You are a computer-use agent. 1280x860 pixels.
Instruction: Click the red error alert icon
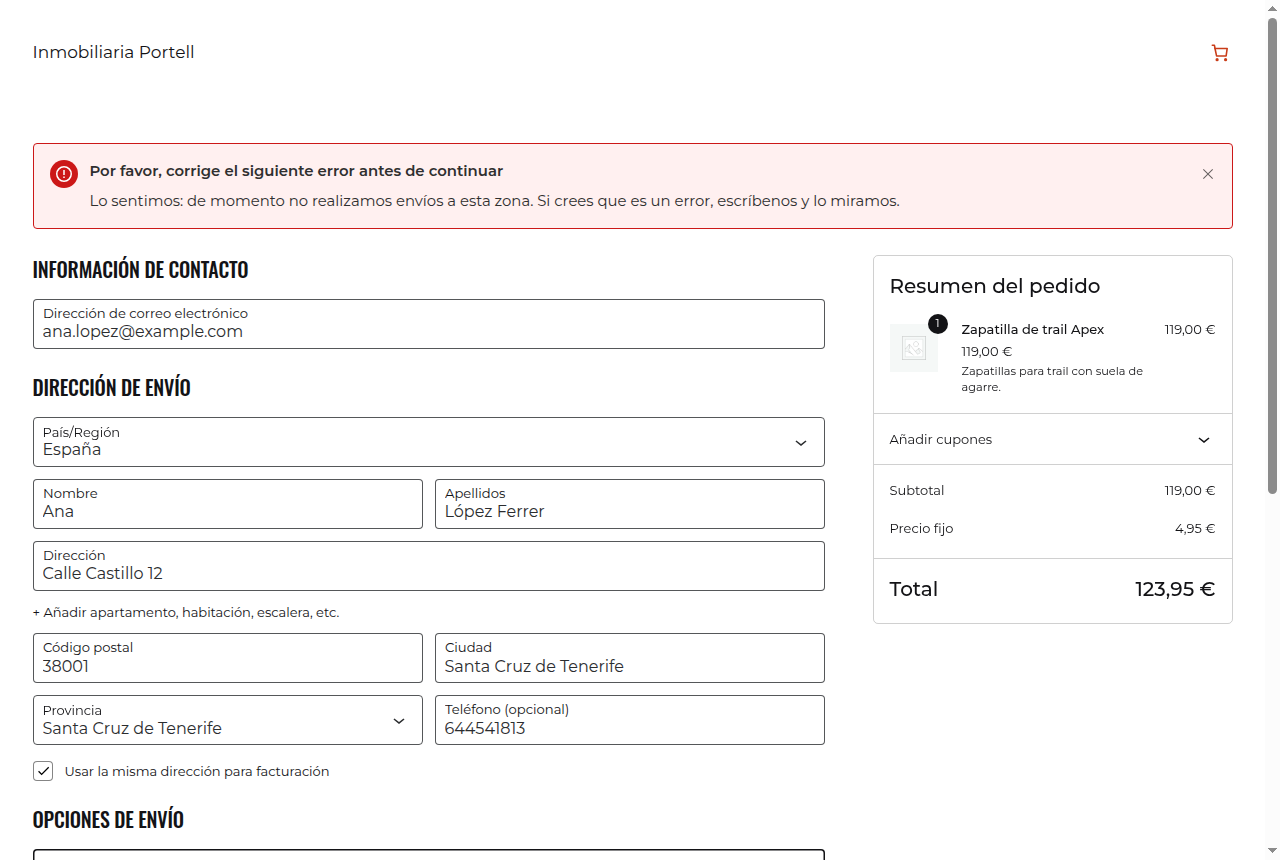(64, 173)
